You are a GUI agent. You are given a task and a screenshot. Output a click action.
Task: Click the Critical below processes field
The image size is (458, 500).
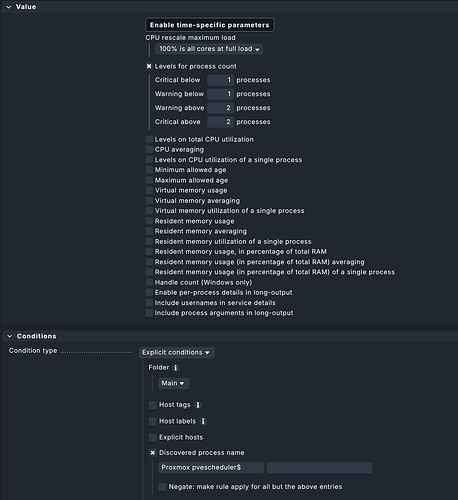click(220, 80)
